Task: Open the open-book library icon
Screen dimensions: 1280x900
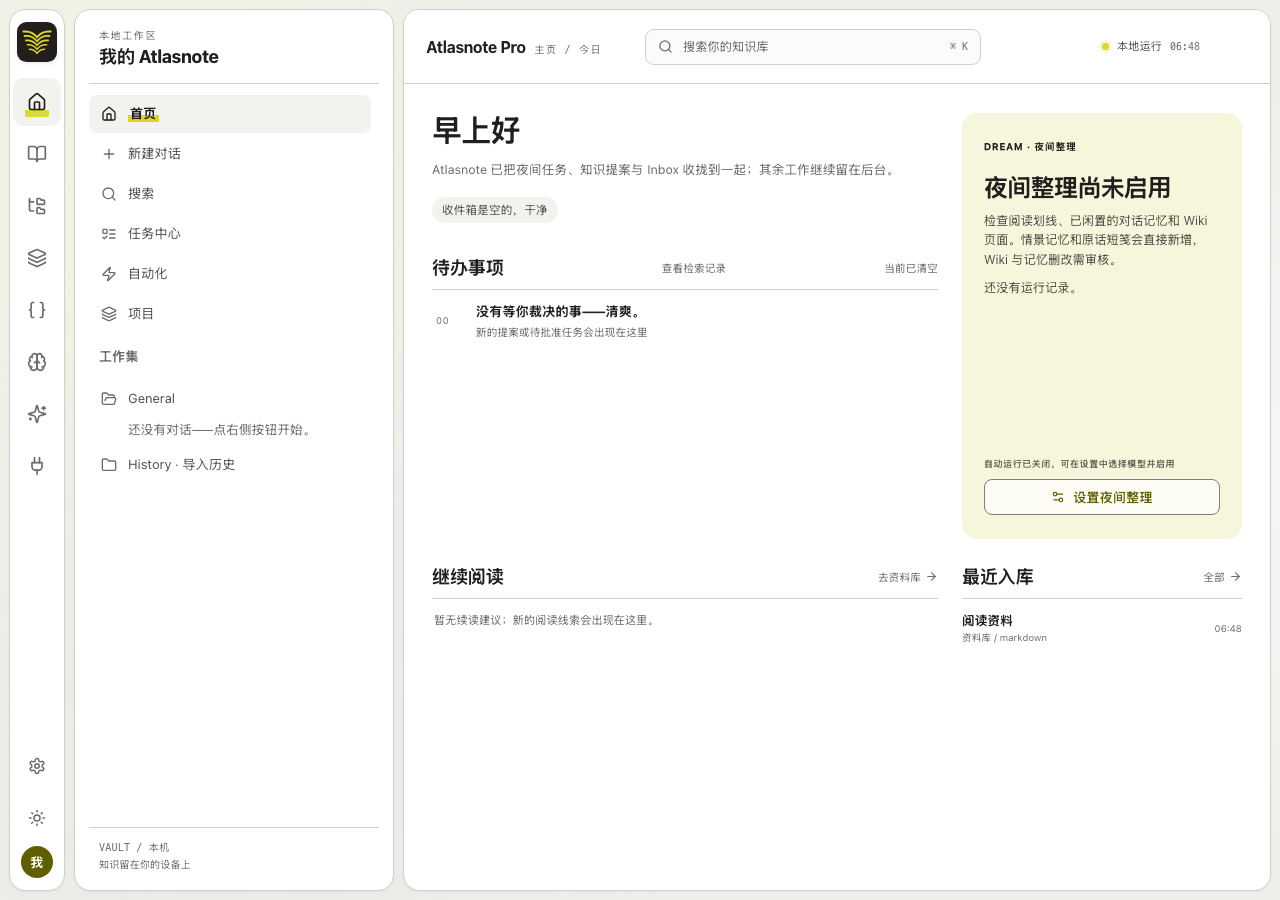Action: coord(37,154)
